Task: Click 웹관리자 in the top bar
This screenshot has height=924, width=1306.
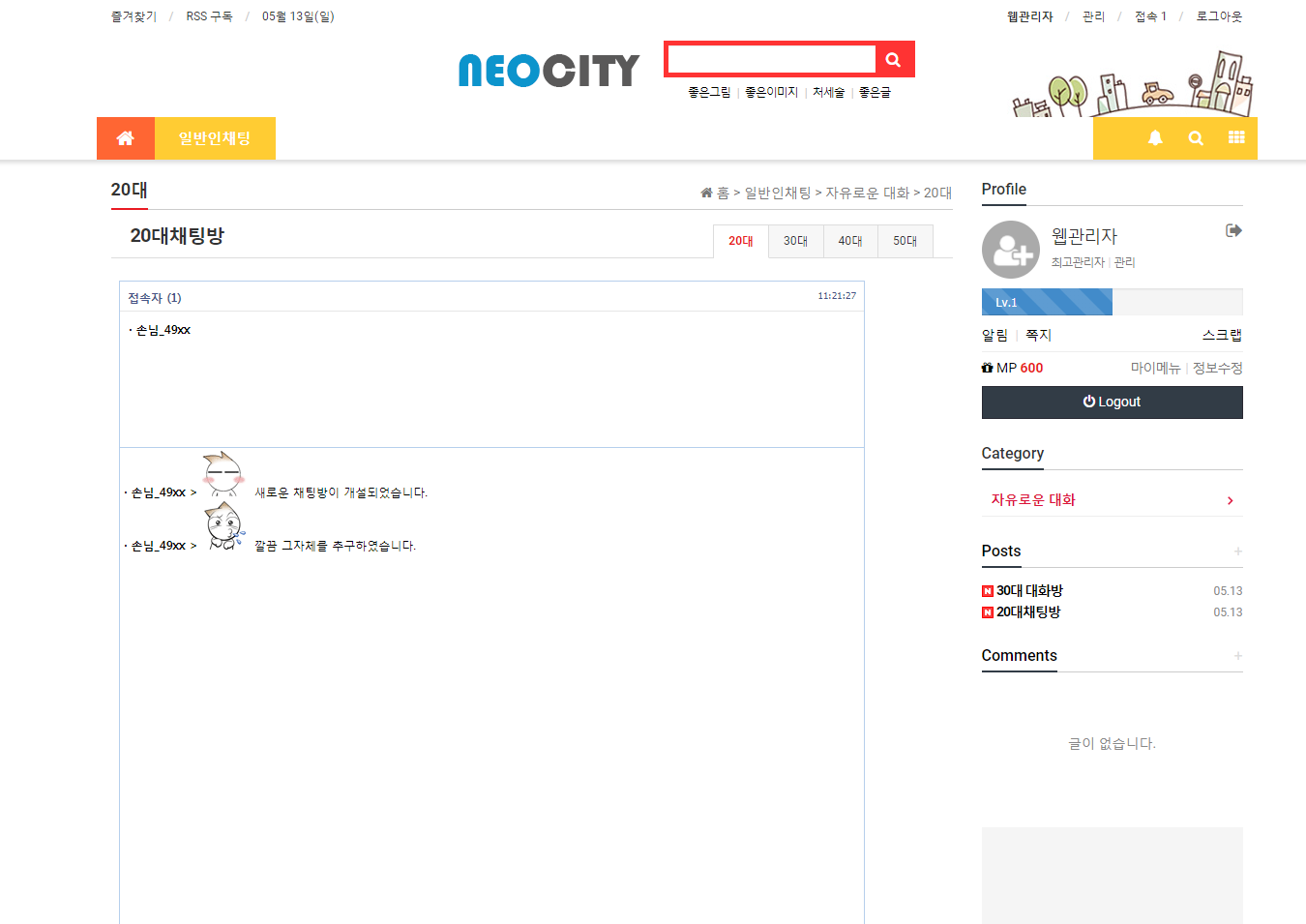Action: click(x=1030, y=16)
